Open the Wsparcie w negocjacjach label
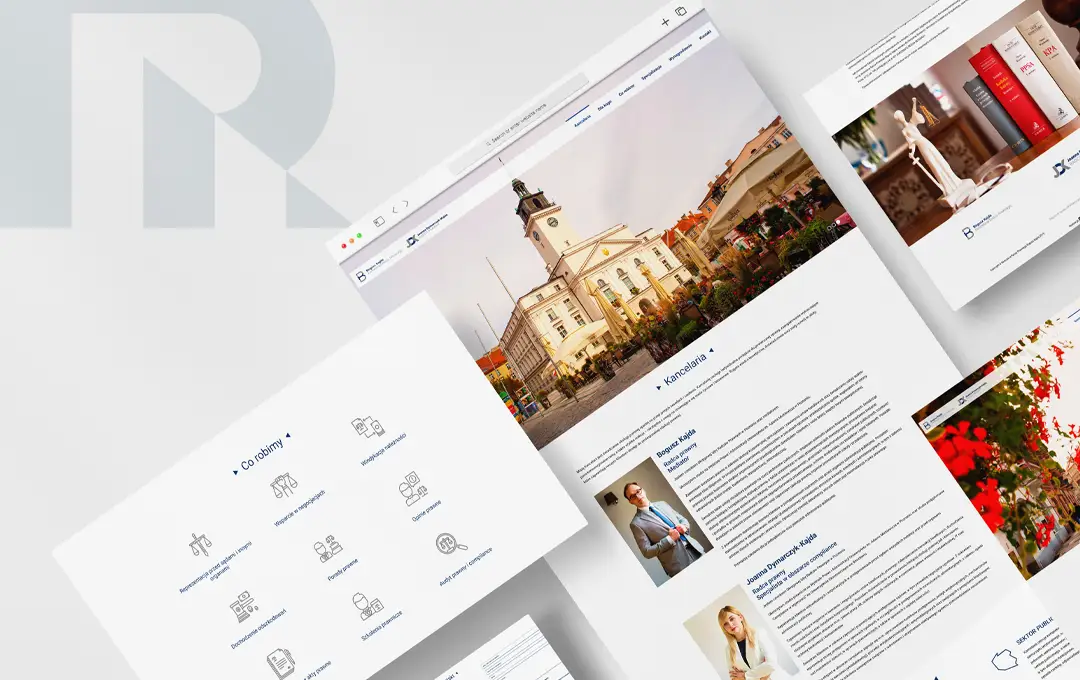This screenshot has height=680, width=1080. click(x=300, y=508)
